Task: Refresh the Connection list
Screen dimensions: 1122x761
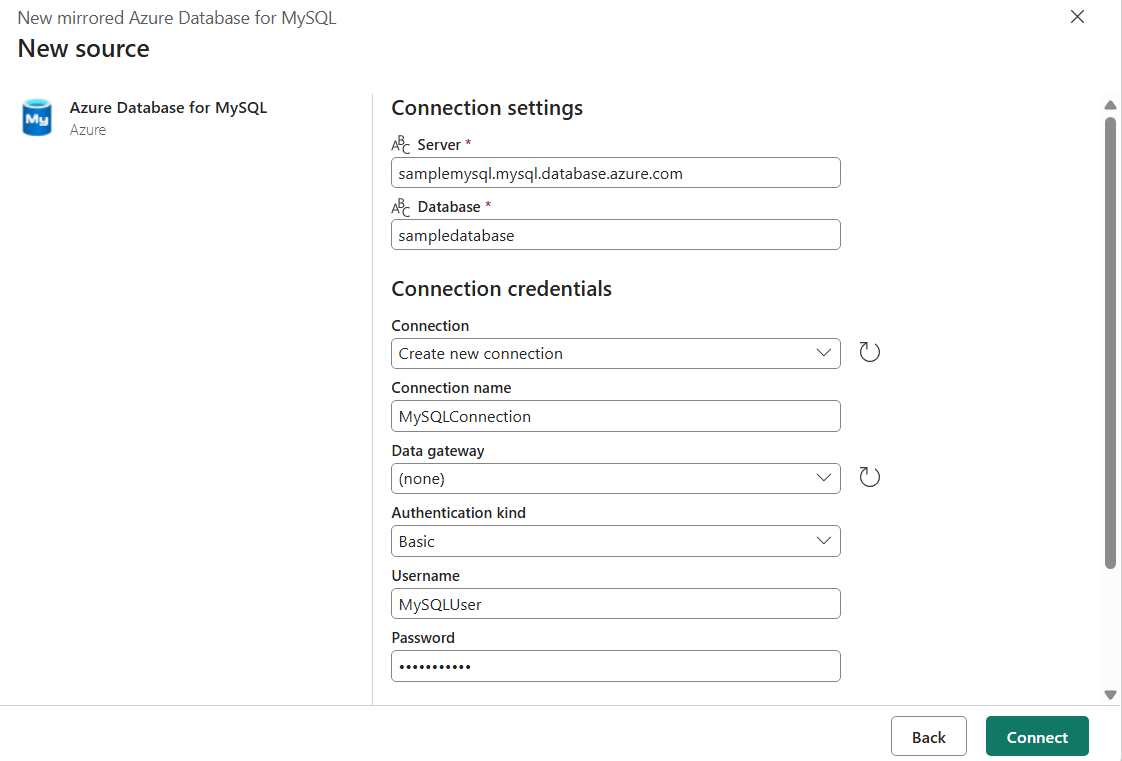Action: (x=869, y=352)
